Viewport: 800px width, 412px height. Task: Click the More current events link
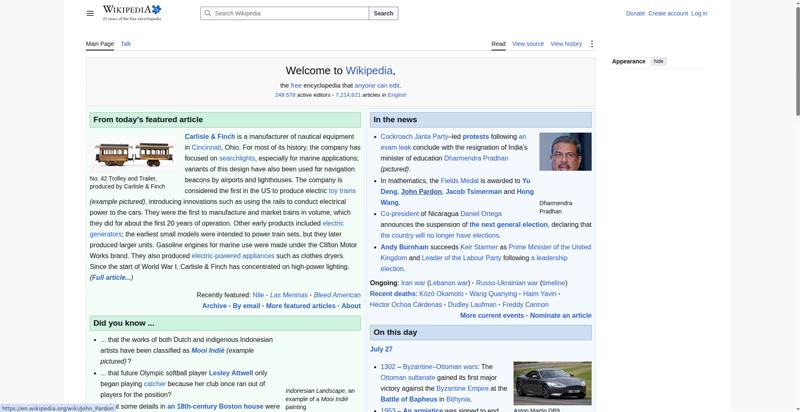492,316
